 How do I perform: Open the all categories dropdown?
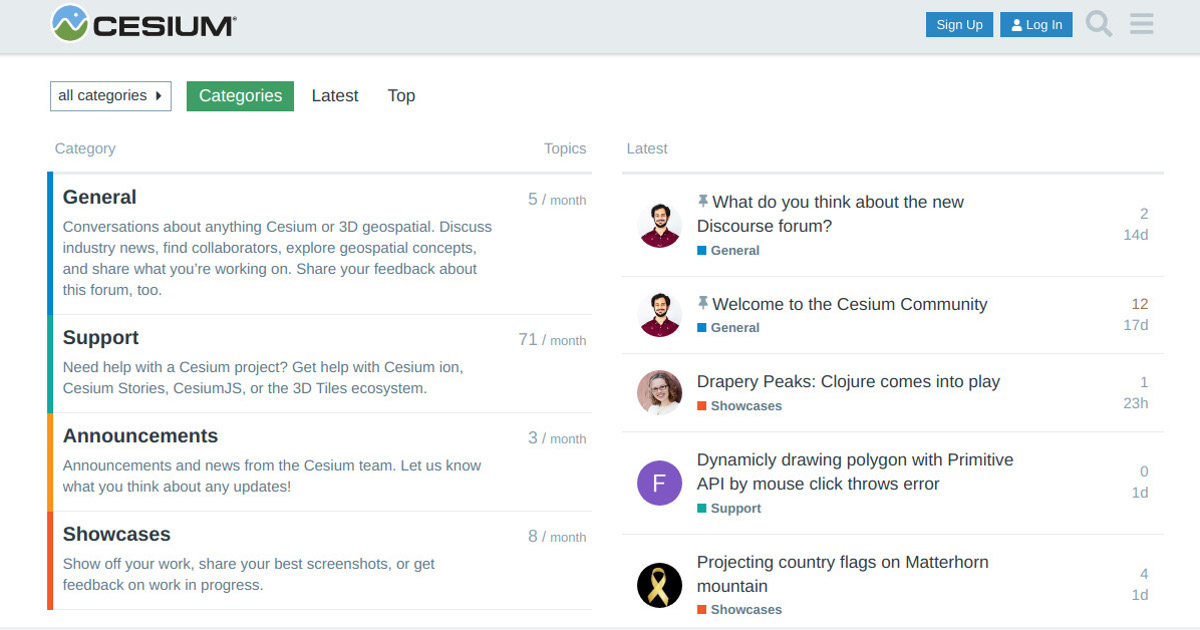pyautogui.click(x=110, y=96)
